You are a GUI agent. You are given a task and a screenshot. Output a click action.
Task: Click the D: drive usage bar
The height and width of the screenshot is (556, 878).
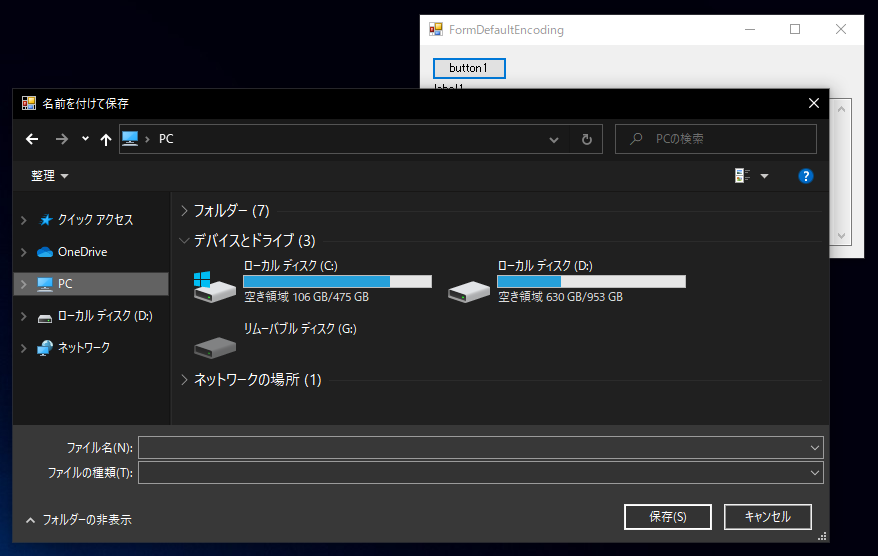point(591,281)
